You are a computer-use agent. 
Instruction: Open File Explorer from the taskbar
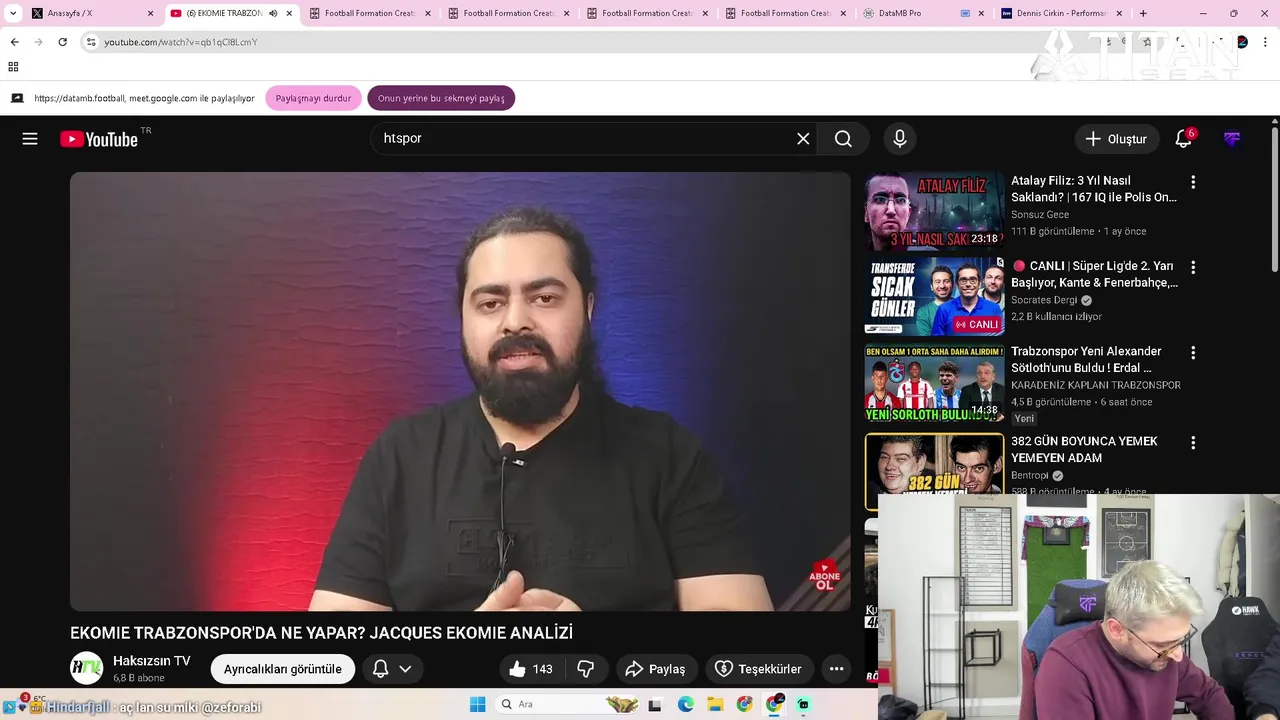(715, 704)
